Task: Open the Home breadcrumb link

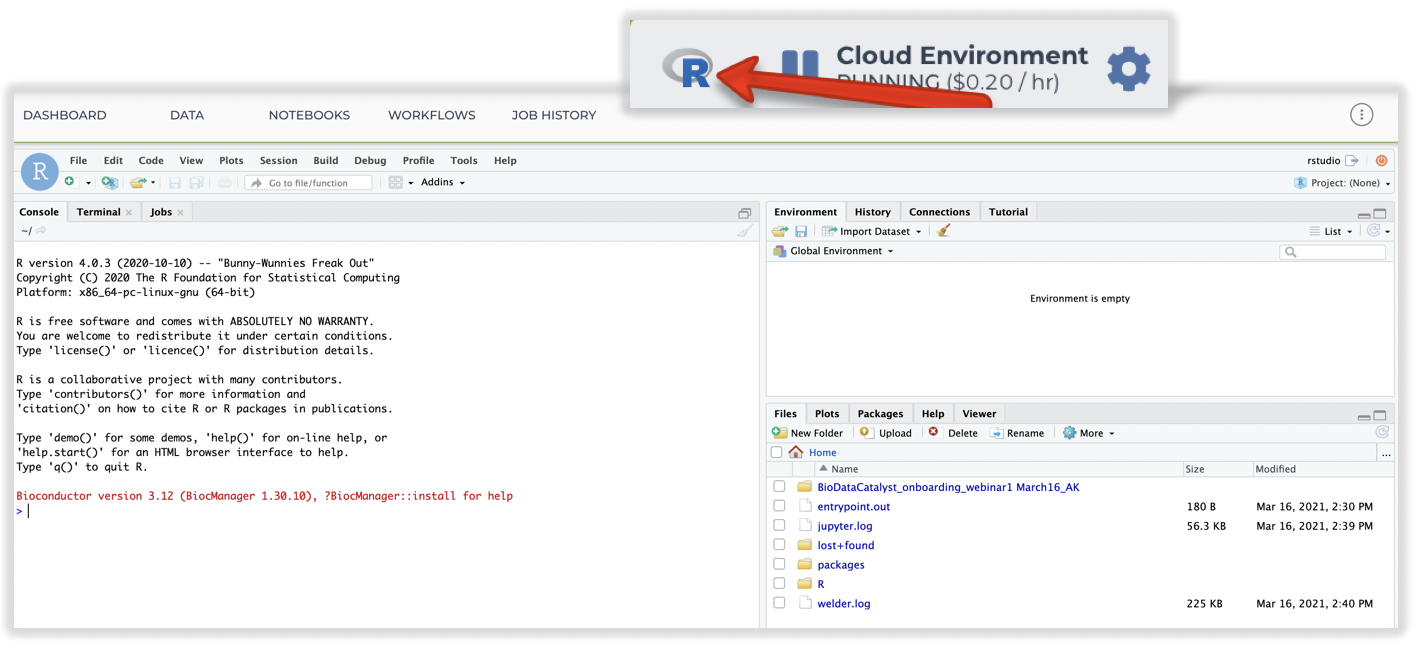Action: pyautogui.click(x=822, y=453)
